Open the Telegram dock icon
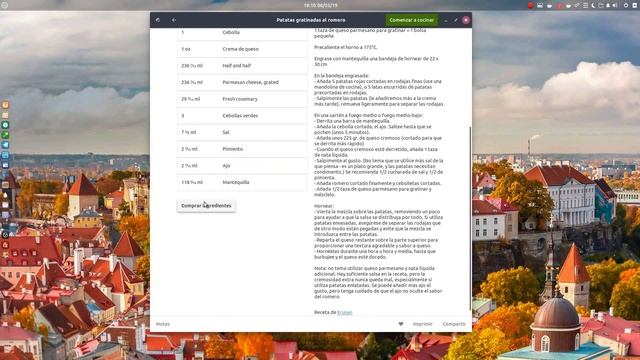 coord(5,145)
